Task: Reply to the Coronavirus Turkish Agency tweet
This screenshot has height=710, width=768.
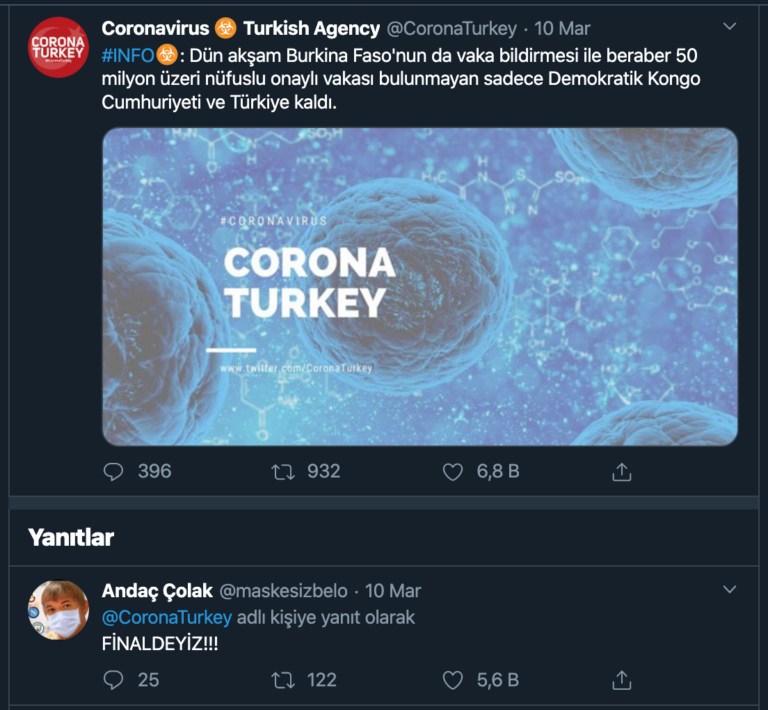Action: [x=113, y=472]
